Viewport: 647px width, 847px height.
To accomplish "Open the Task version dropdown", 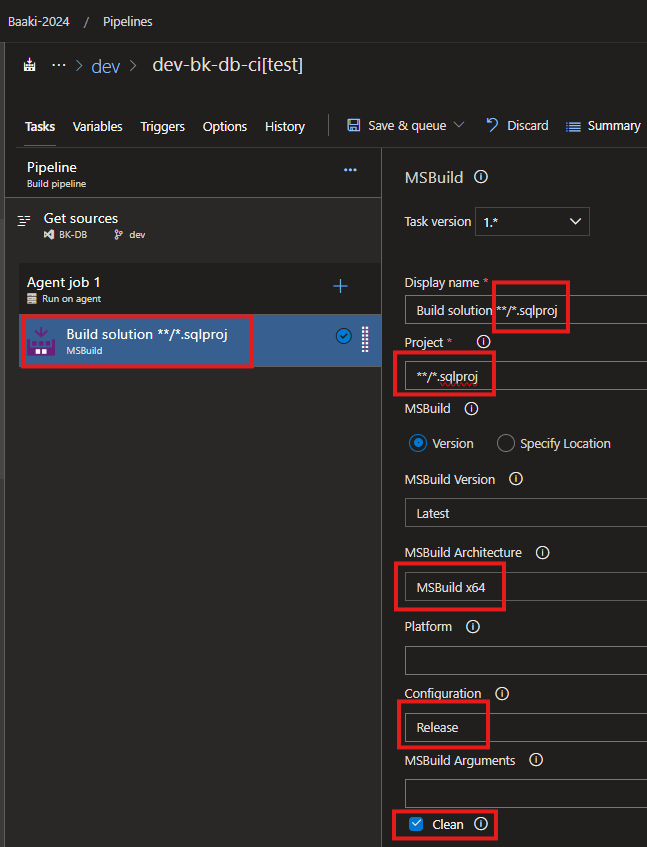I will pyautogui.click(x=532, y=221).
